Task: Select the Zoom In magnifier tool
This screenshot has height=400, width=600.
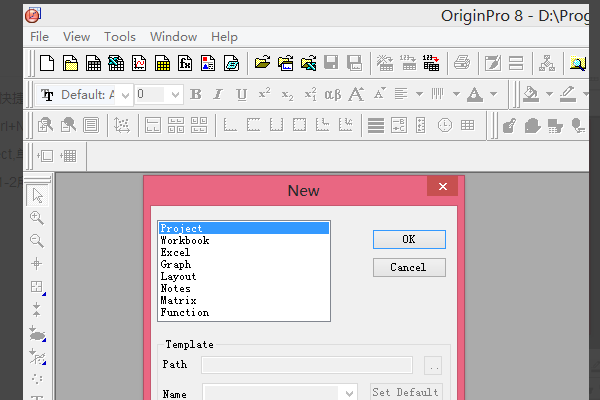Action: 37,218
